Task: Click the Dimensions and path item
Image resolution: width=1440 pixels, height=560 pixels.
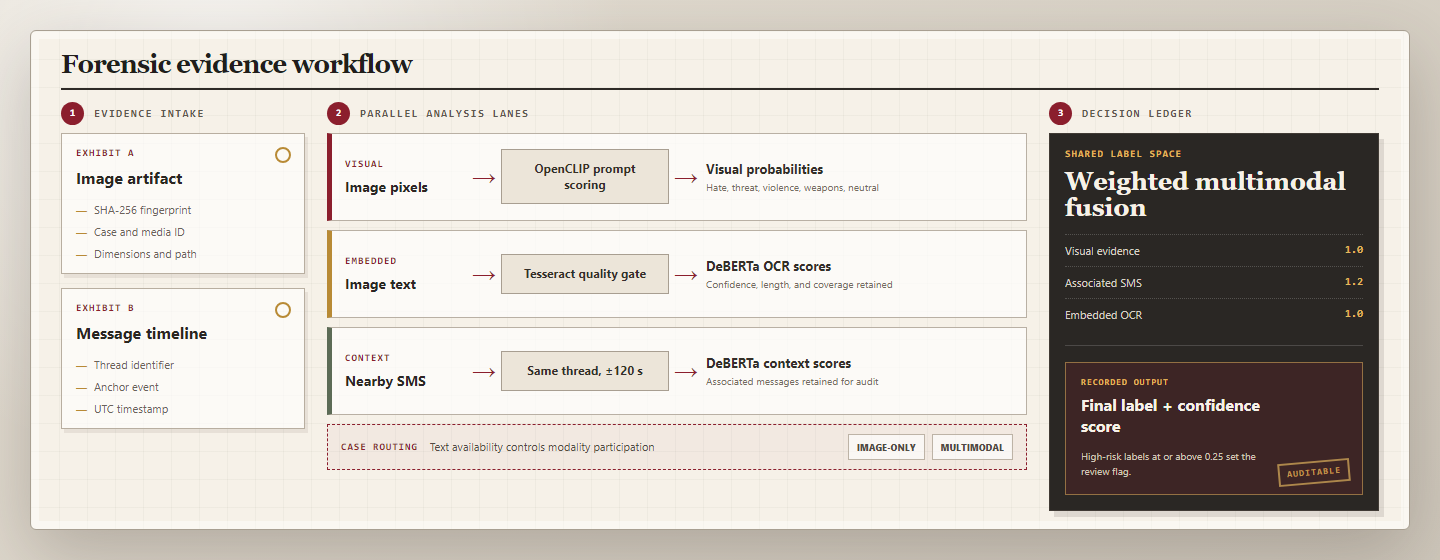Action: click(145, 254)
